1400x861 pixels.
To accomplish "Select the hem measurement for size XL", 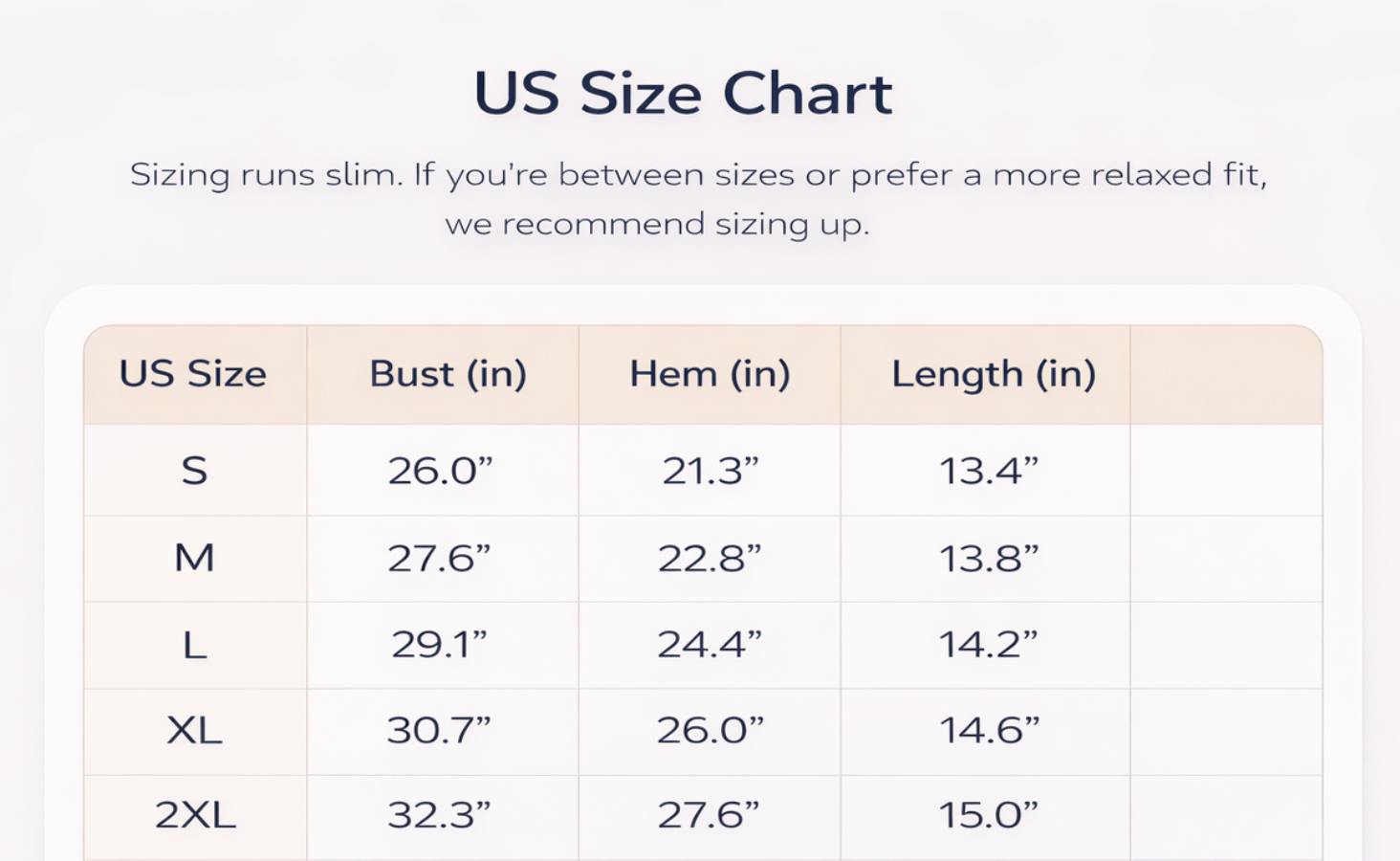I will point(710,731).
